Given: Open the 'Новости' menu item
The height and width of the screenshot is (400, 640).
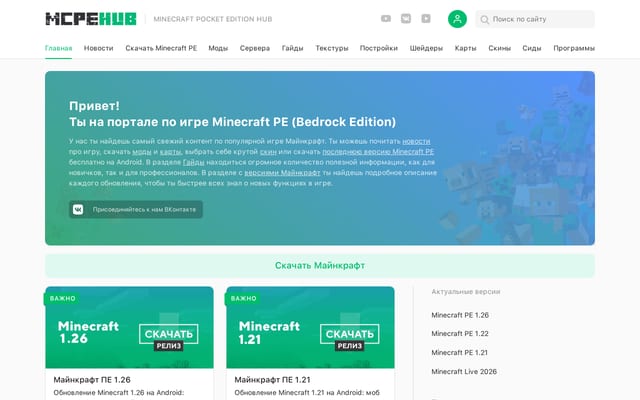Looking at the screenshot, I should click(x=98, y=48).
